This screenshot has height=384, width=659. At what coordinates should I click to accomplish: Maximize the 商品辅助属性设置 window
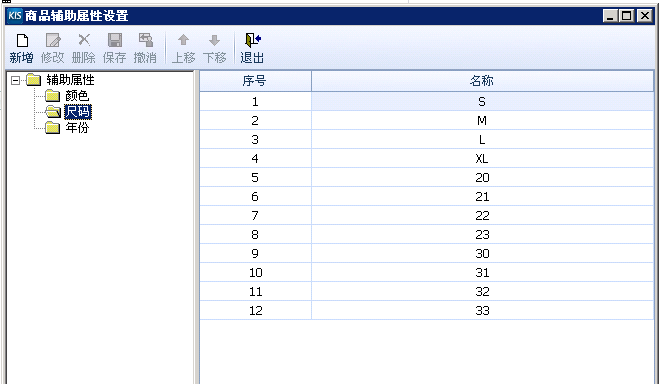[626, 16]
